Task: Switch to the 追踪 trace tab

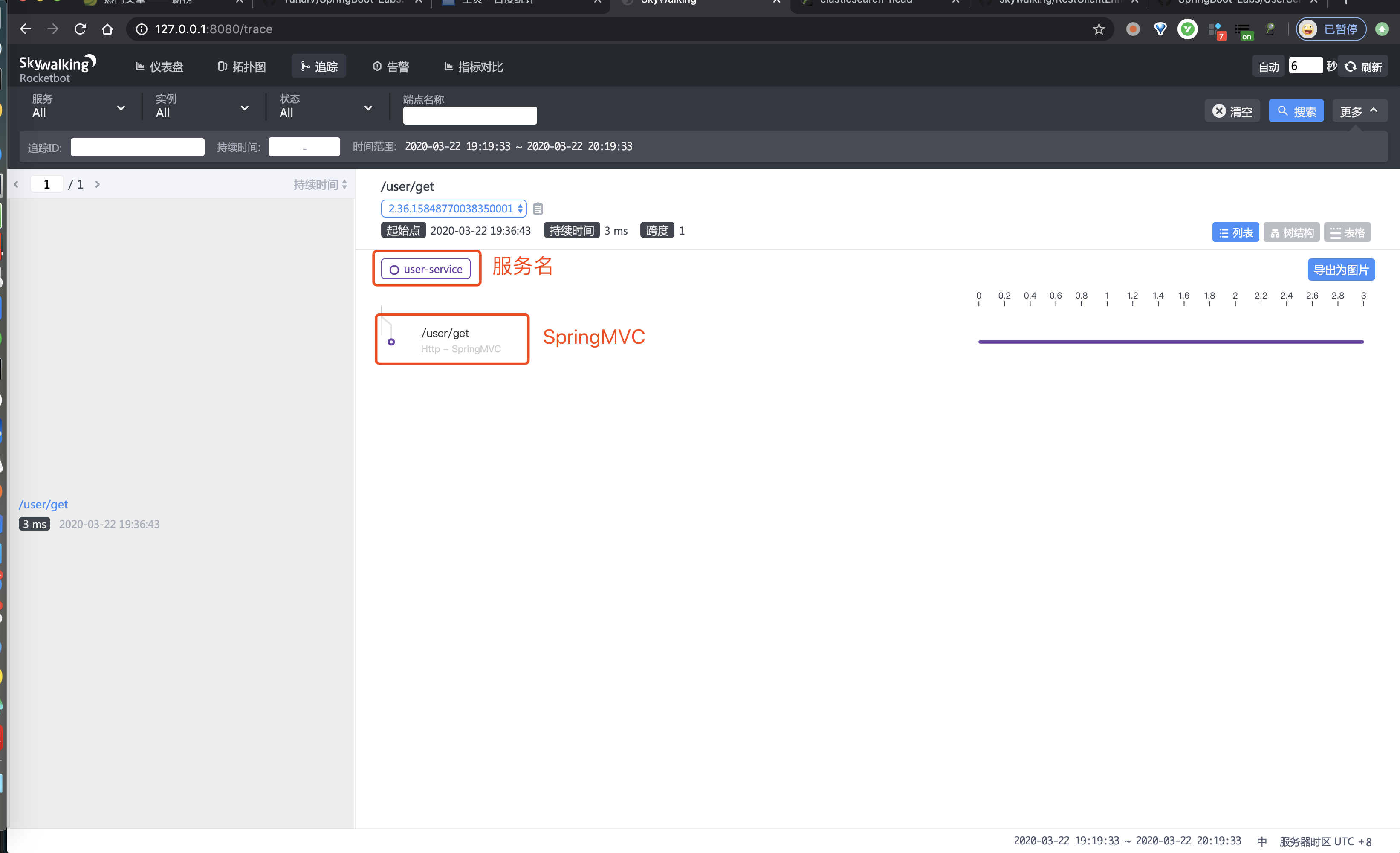Action: pyautogui.click(x=319, y=67)
